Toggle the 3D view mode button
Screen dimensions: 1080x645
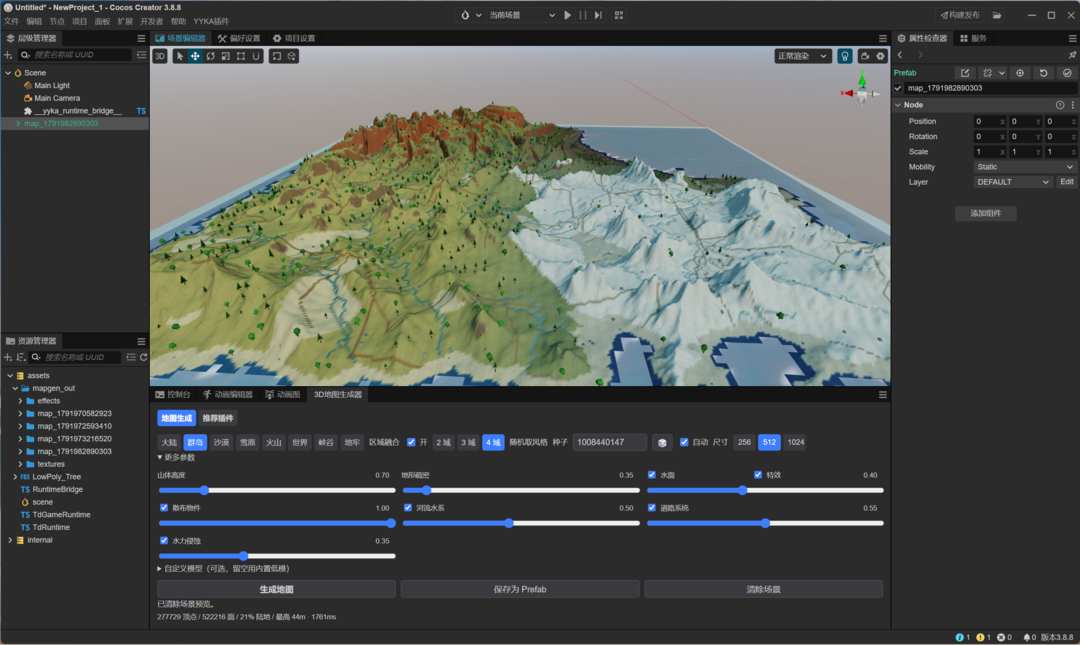[x=160, y=57]
